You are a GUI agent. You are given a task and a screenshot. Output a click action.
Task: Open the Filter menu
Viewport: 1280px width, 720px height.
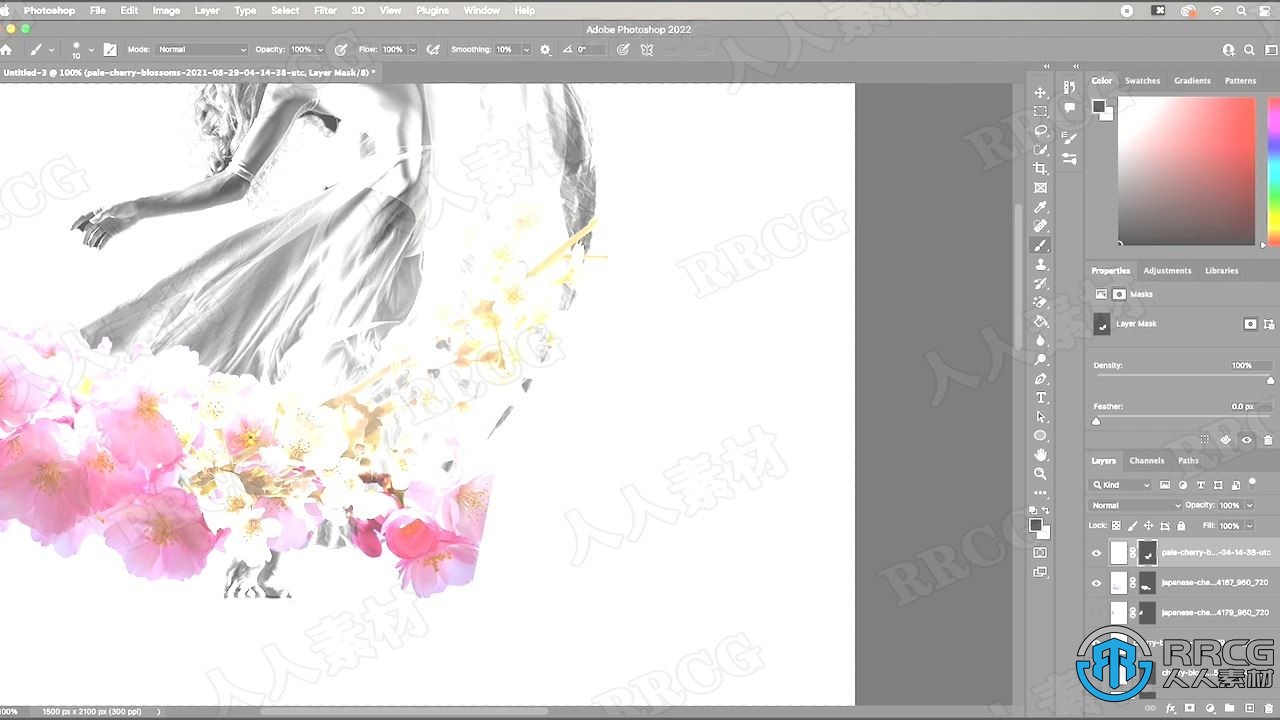pyautogui.click(x=325, y=10)
